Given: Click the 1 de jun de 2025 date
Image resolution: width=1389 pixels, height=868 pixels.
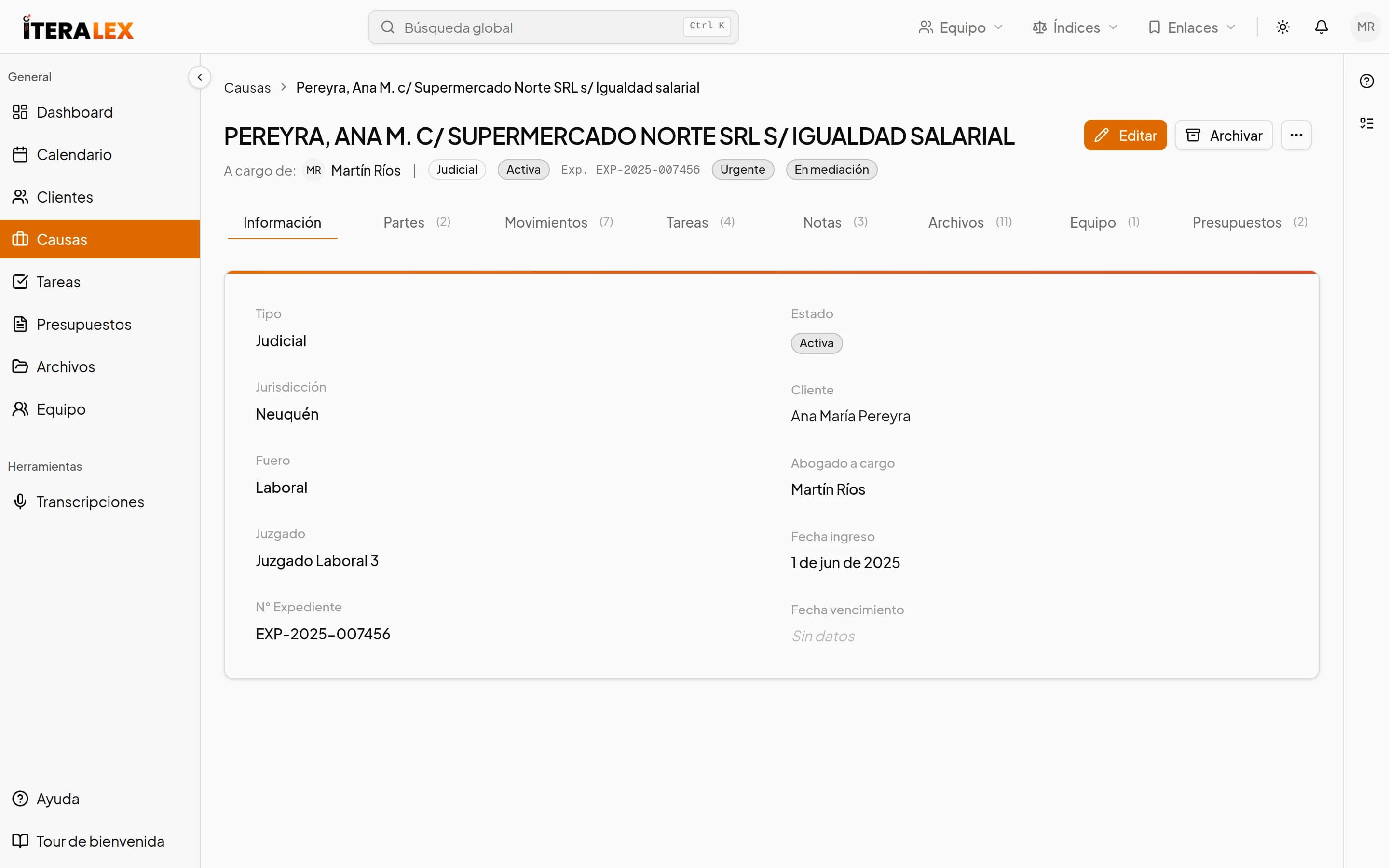Looking at the screenshot, I should pyautogui.click(x=845, y=563).
